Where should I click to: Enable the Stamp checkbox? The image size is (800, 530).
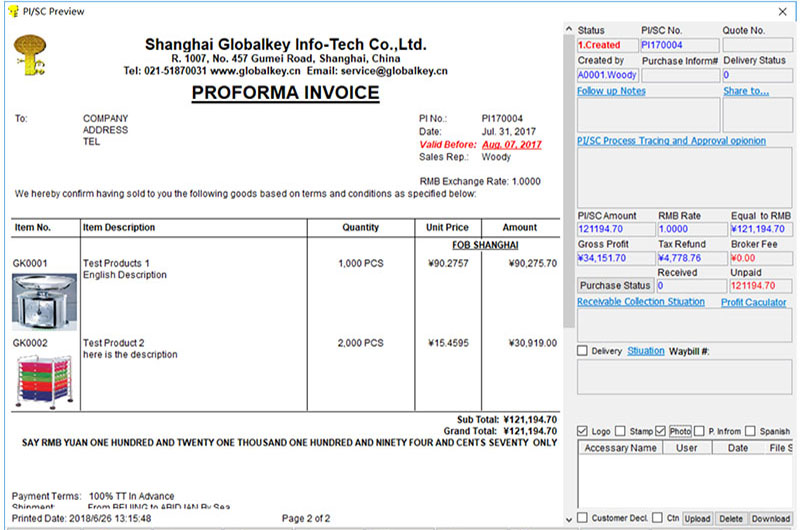pos(621,431)
